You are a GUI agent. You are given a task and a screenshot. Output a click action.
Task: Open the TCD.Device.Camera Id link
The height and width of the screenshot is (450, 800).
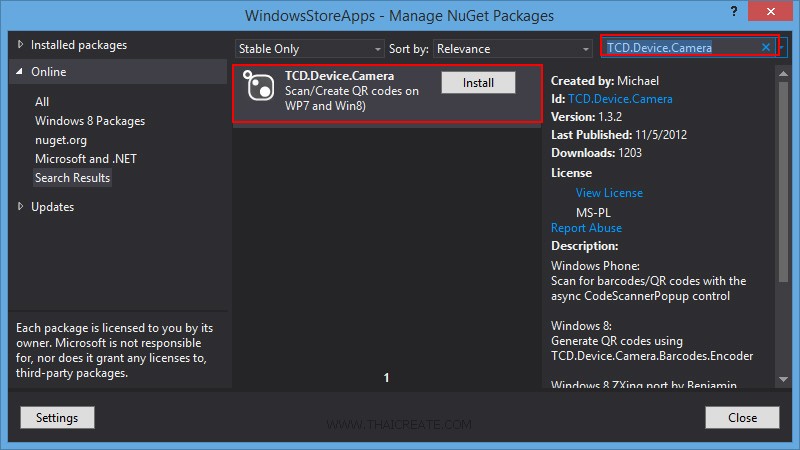pos(620,99)
